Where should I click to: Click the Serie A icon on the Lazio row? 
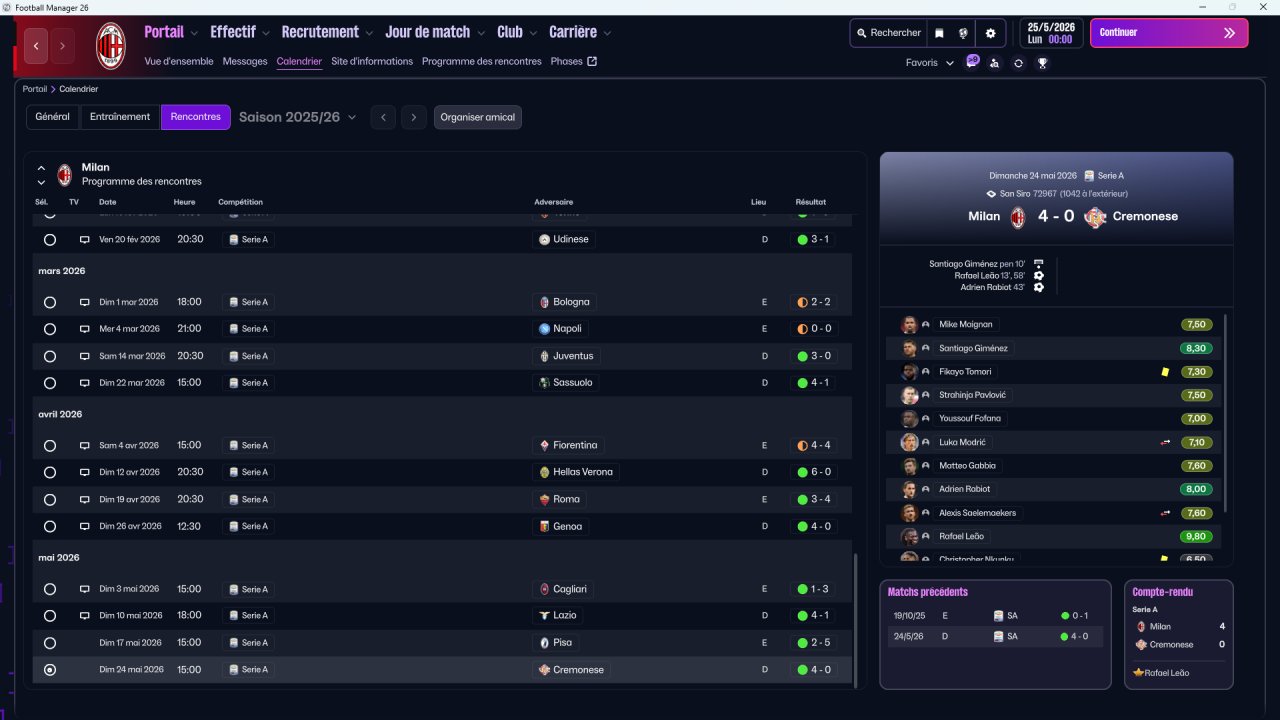click(x=233, y=616)
